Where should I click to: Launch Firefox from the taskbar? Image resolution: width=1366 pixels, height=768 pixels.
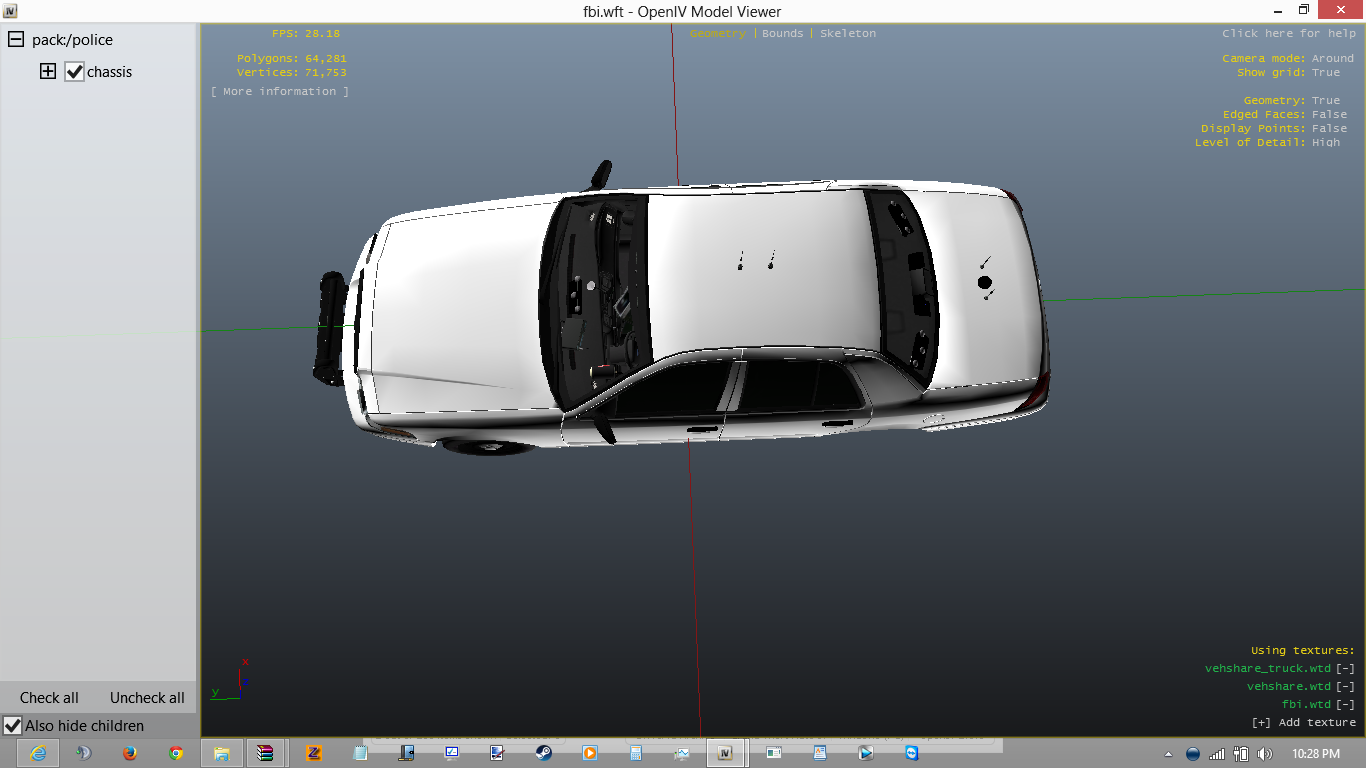point(130,753)
